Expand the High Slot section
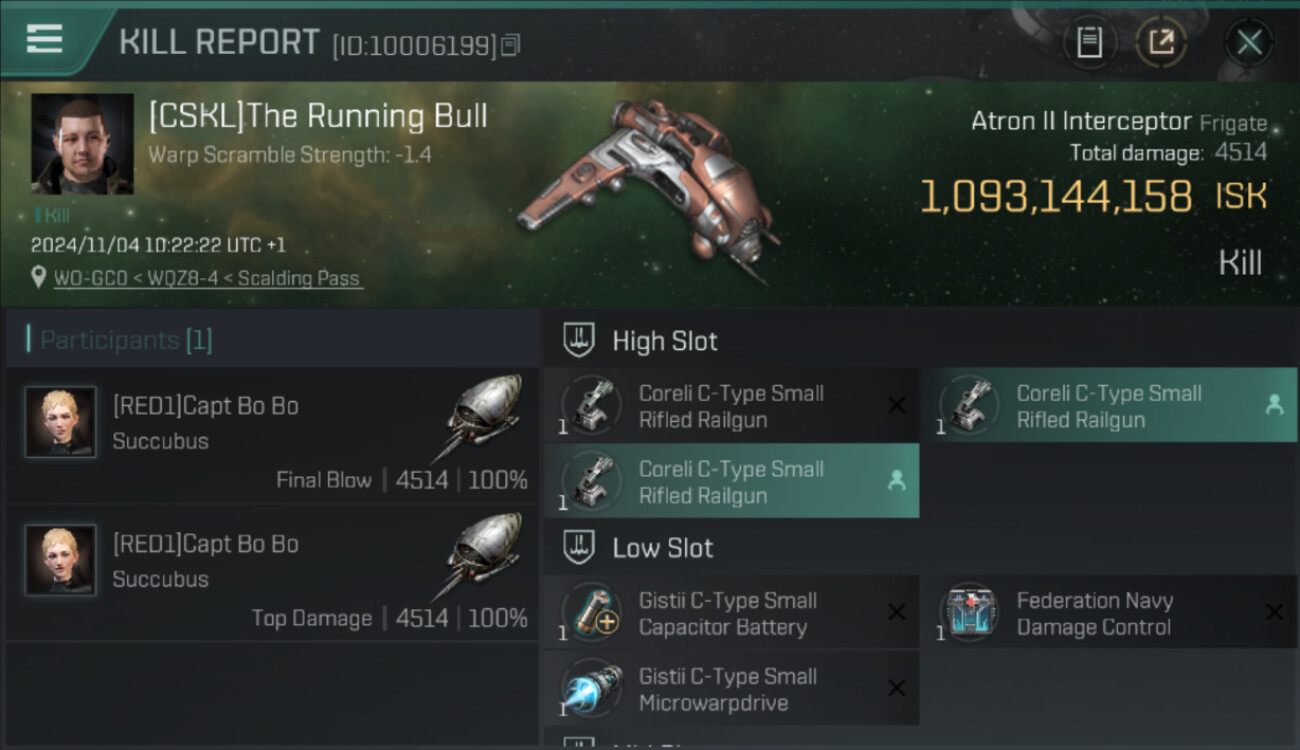 pos(640,341)
